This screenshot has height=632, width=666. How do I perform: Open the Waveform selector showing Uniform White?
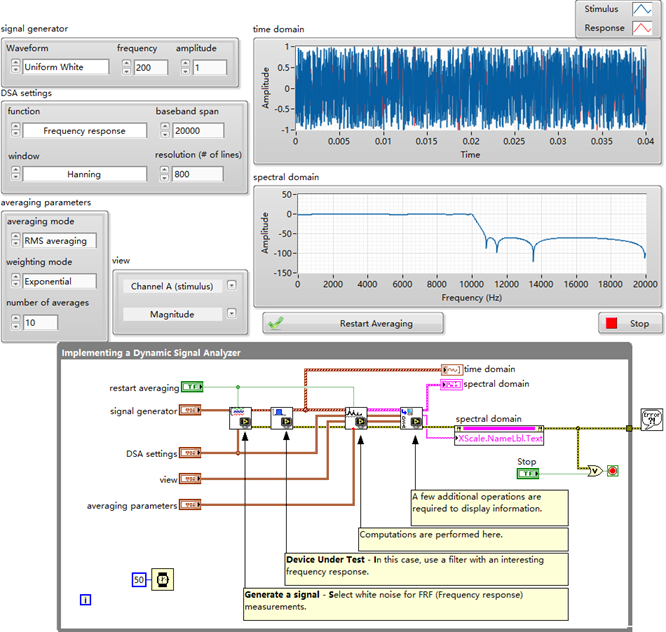[x=66, y=68]
